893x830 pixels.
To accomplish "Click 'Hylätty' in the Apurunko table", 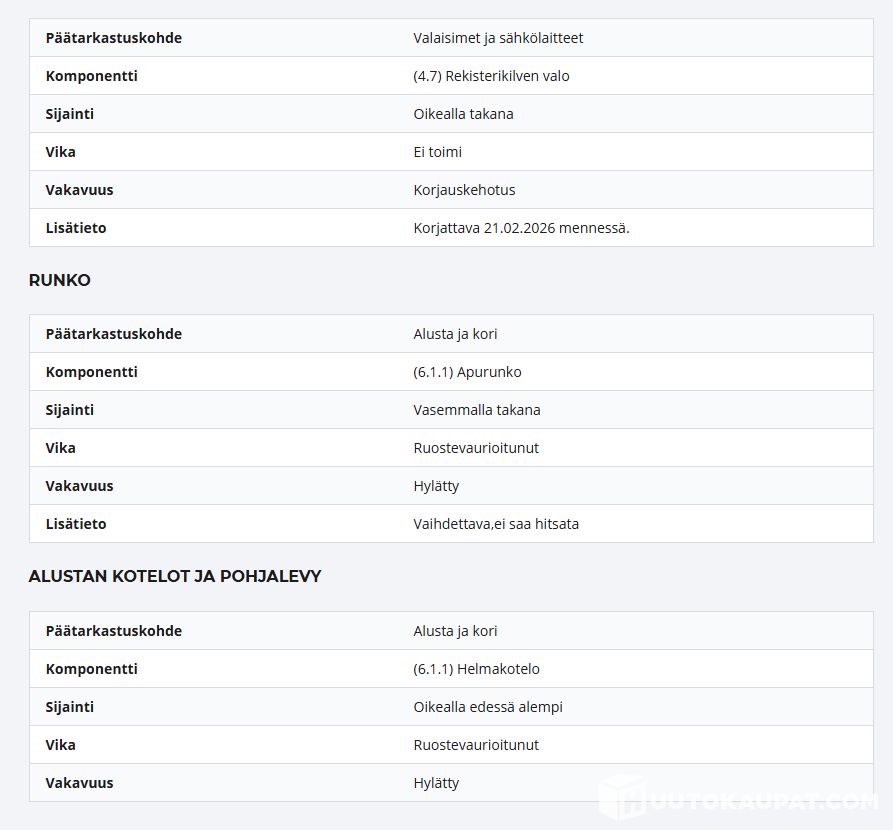I will [x=436, y=486].
